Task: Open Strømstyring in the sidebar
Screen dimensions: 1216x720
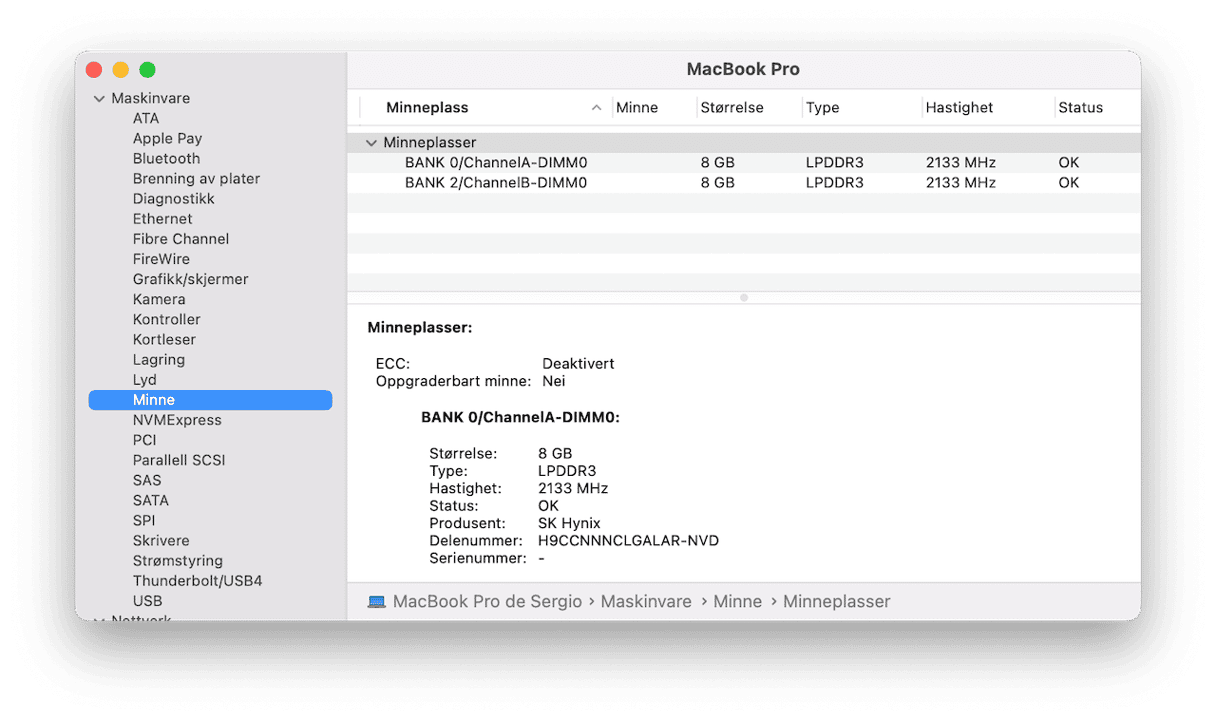Action: 178,561
